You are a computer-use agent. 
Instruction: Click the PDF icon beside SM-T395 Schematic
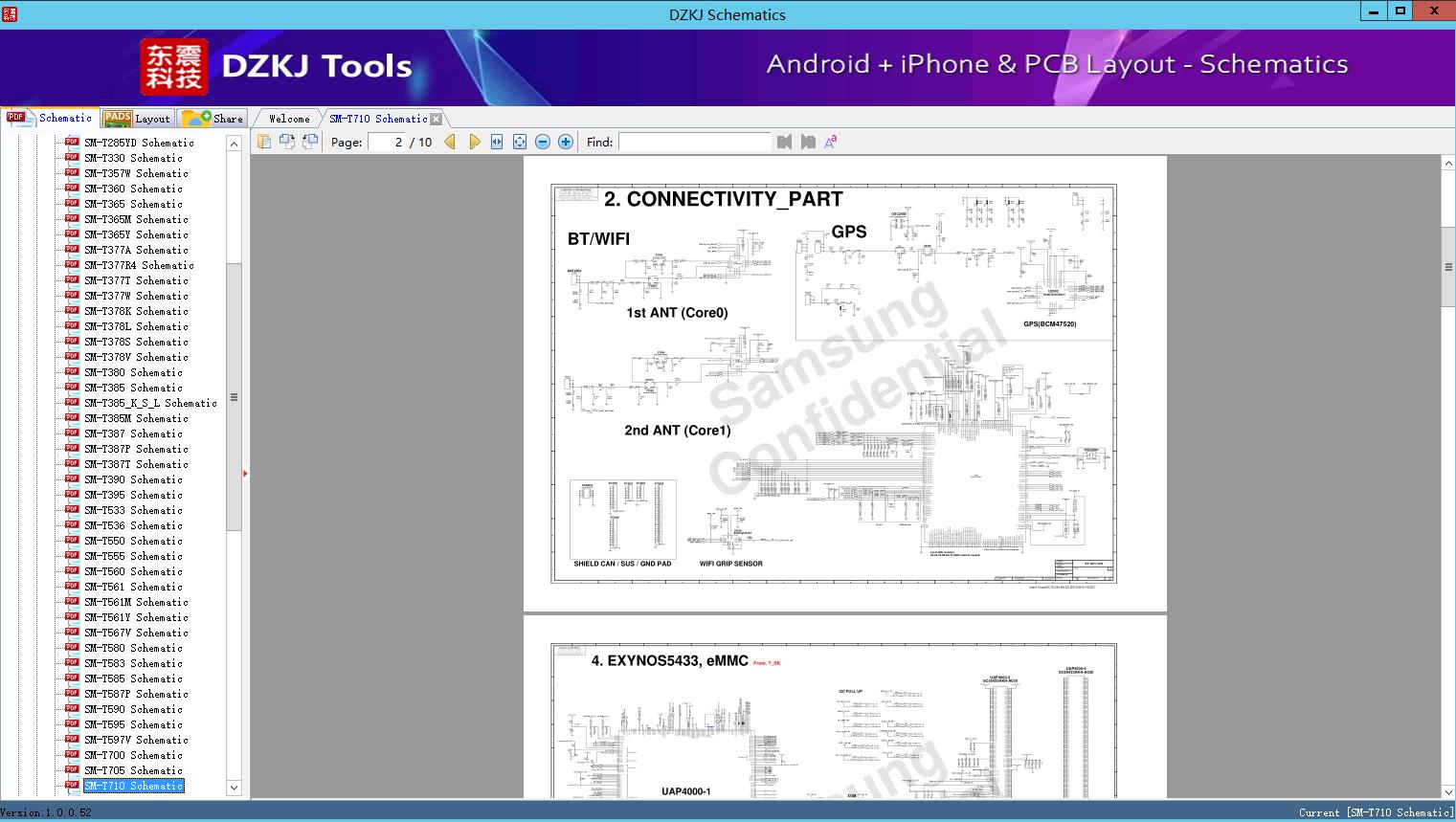(72, 494)
